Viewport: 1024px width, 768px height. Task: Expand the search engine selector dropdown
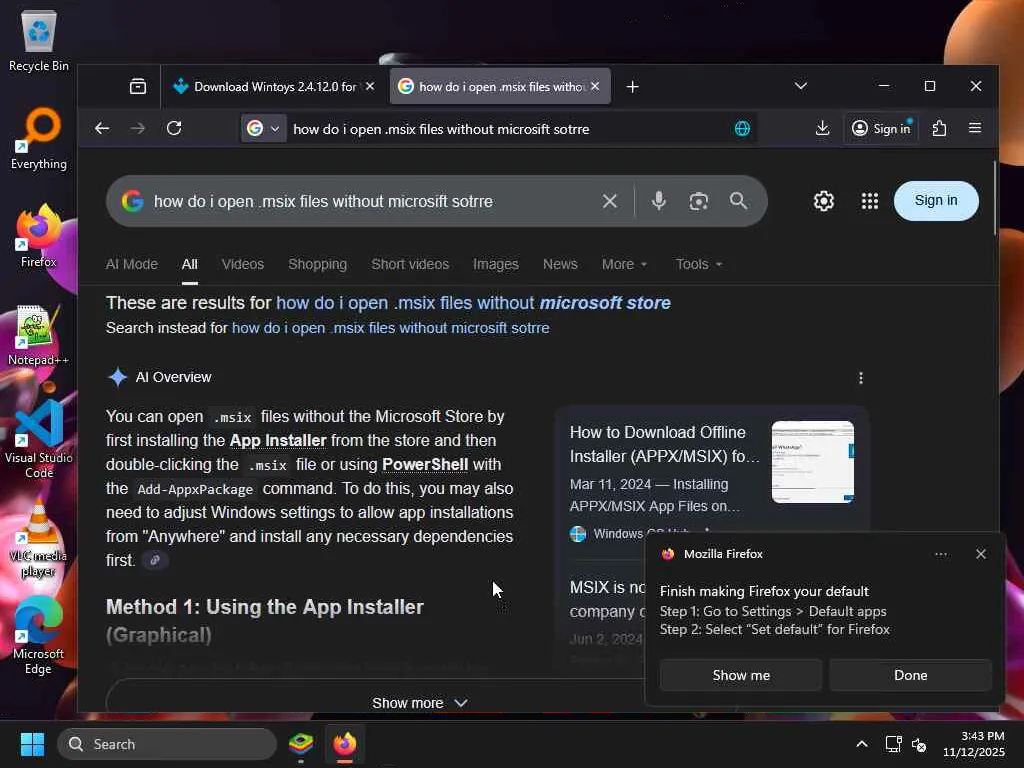click(263, 129)
